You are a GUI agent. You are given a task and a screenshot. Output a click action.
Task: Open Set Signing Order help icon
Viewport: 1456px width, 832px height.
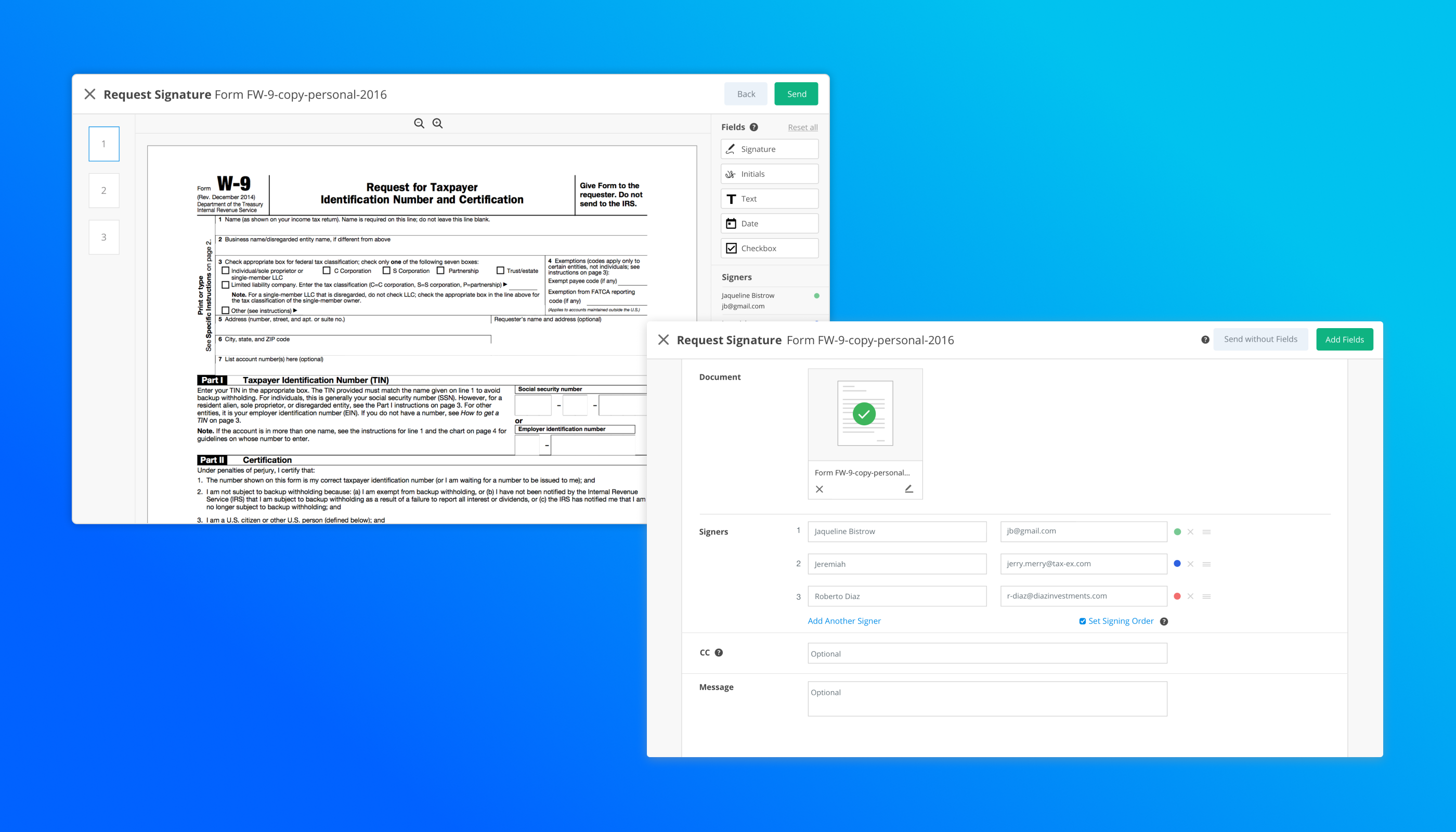click(1164, 622)
